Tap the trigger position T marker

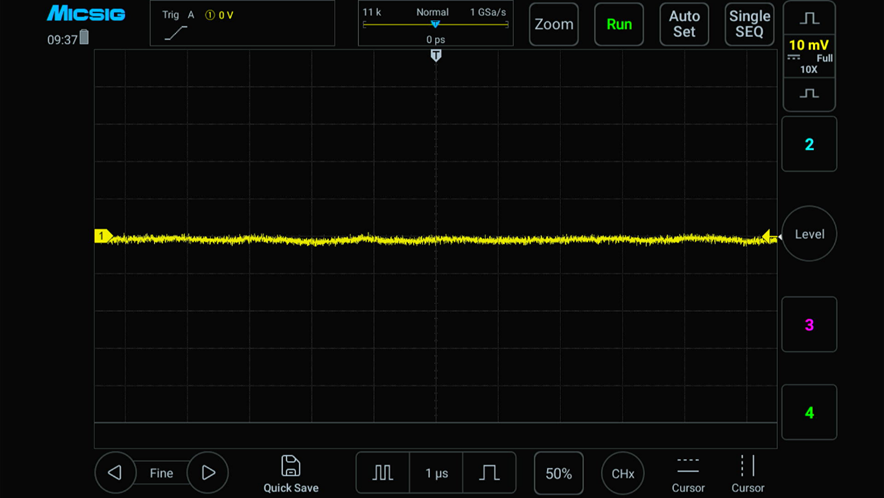436,55
